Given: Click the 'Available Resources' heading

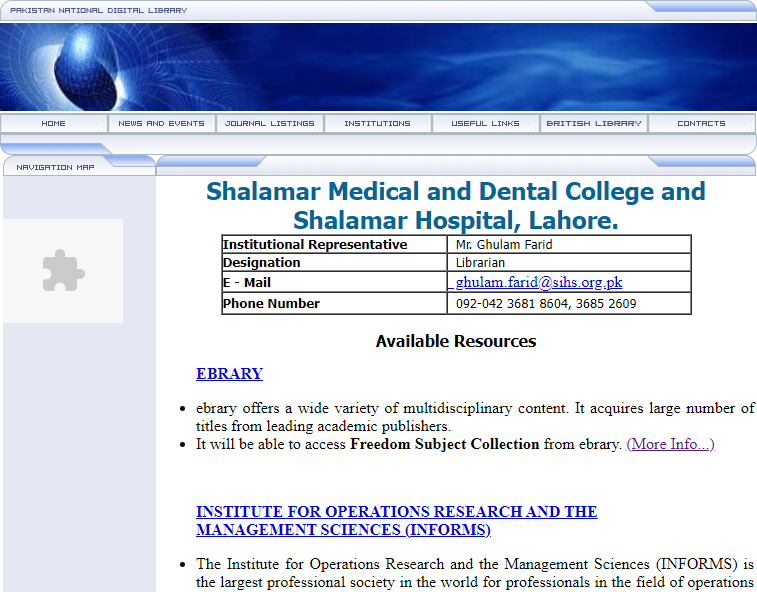Looking at the screenshot, I should (x=456, y=341).
